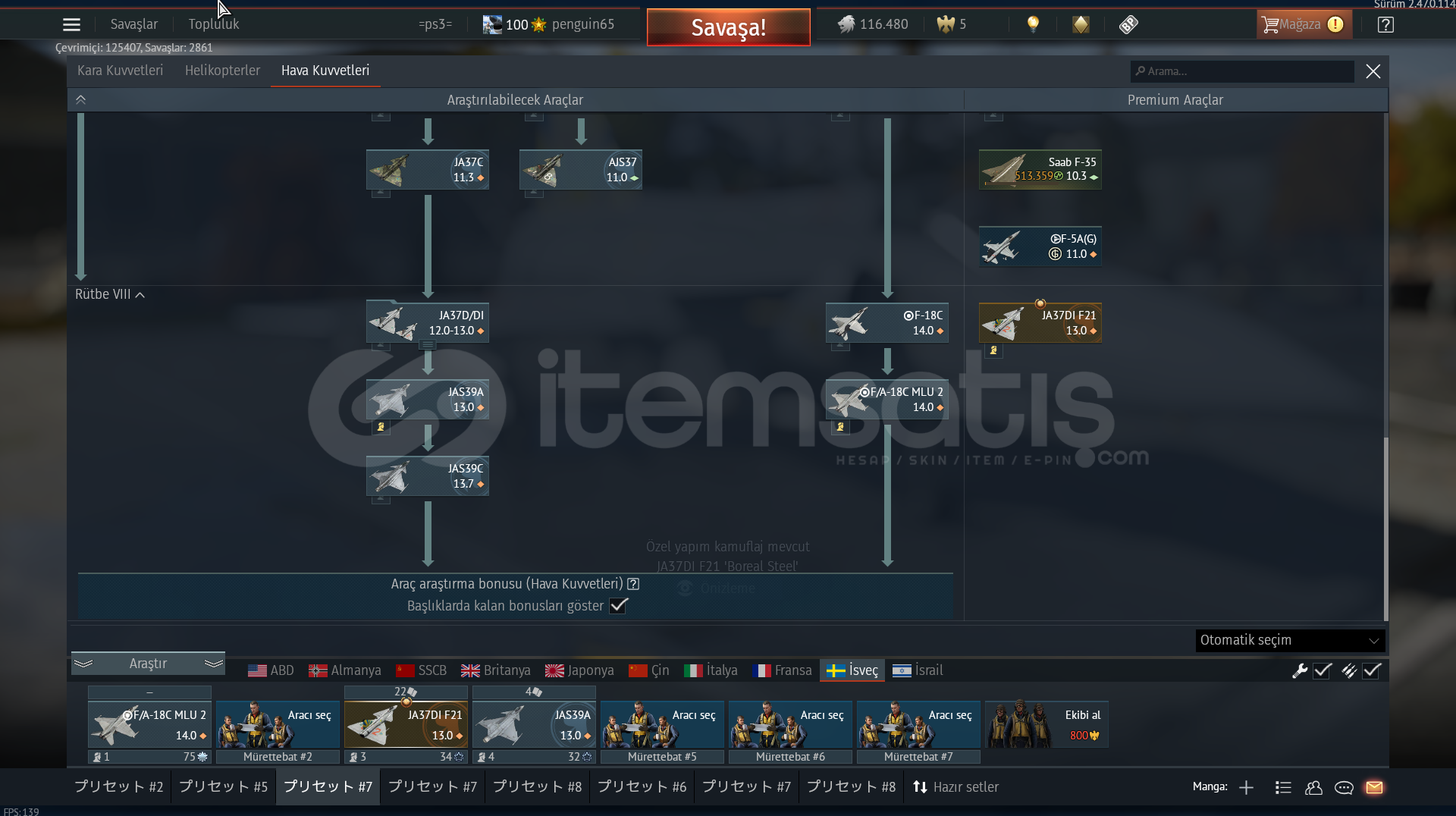The width and height of the screenshot is (1456, 816).
Task: Select F-5A(G) premium aircraft
Action: point(1040,246)
